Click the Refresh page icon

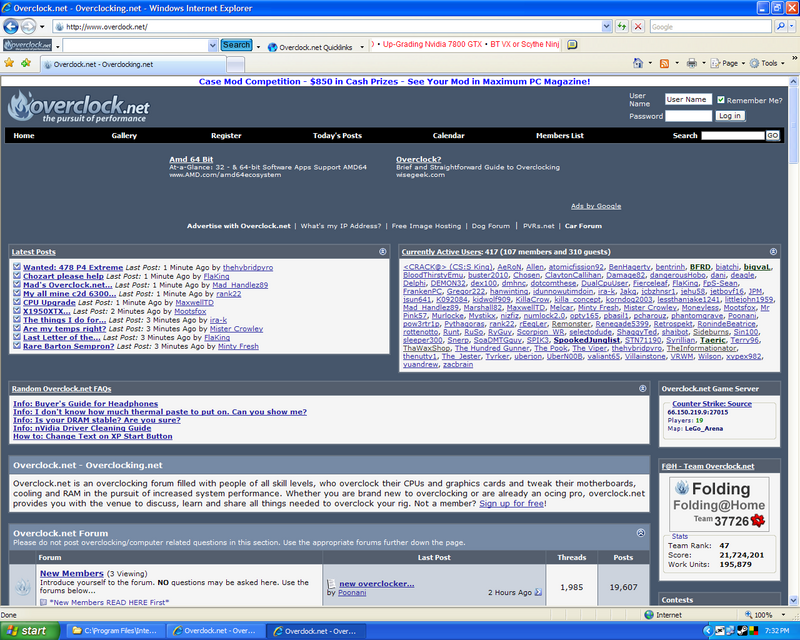(621, 27)
